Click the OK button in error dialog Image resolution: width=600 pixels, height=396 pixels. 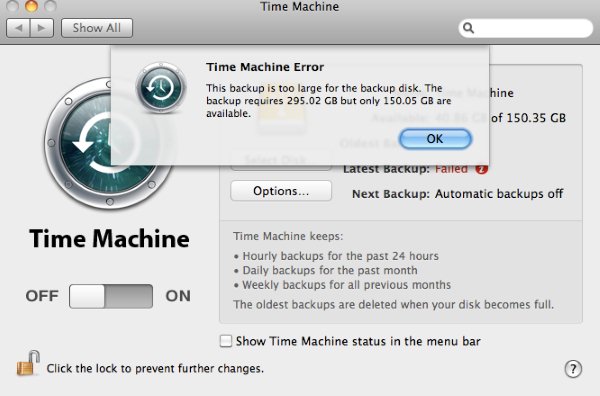[x=435, y=139]
